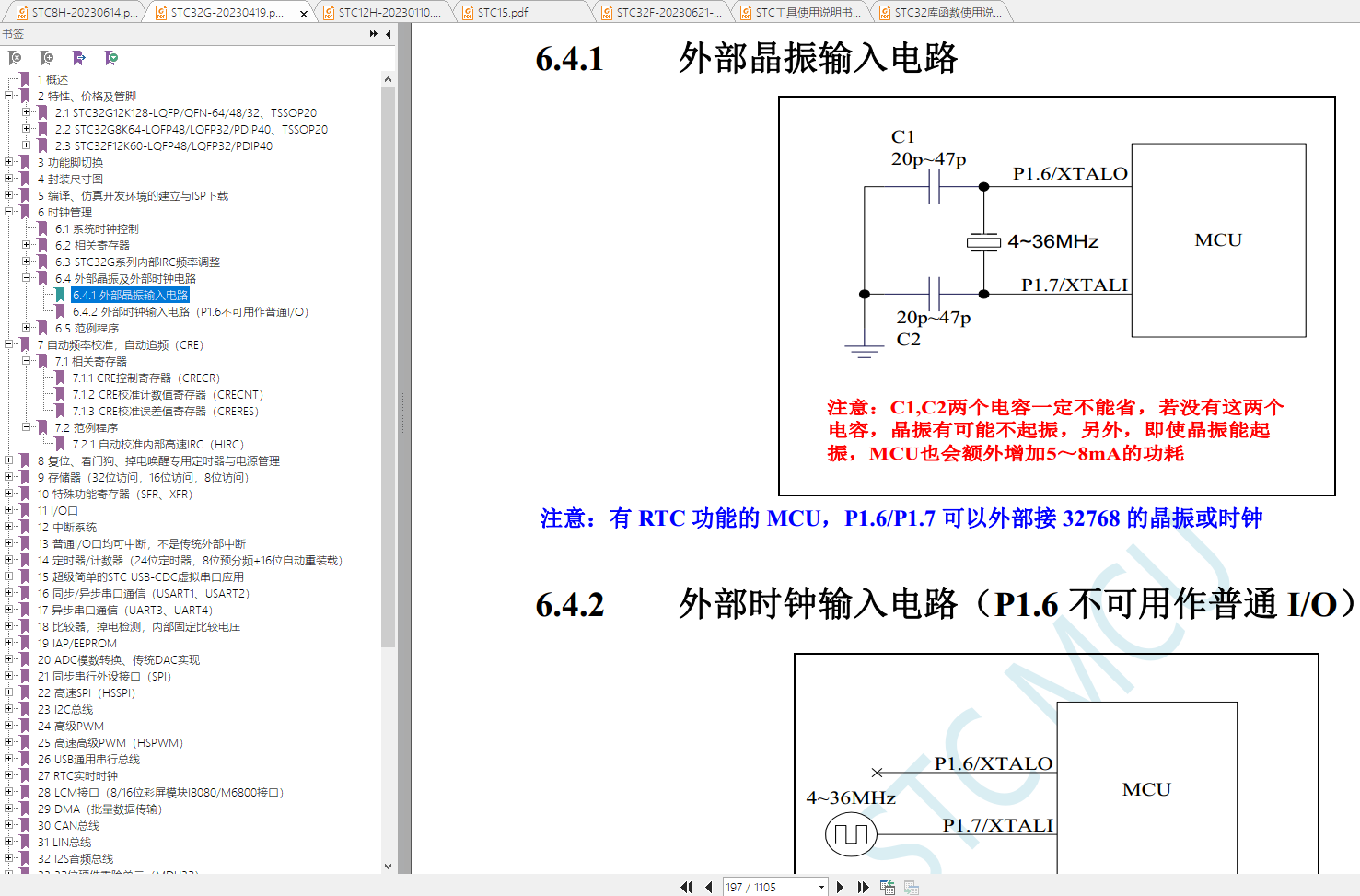This screenshot has height=896, width=1360.
Task: Collapse the bookmarks panel with left arrow
Action: tap(388, 34)
